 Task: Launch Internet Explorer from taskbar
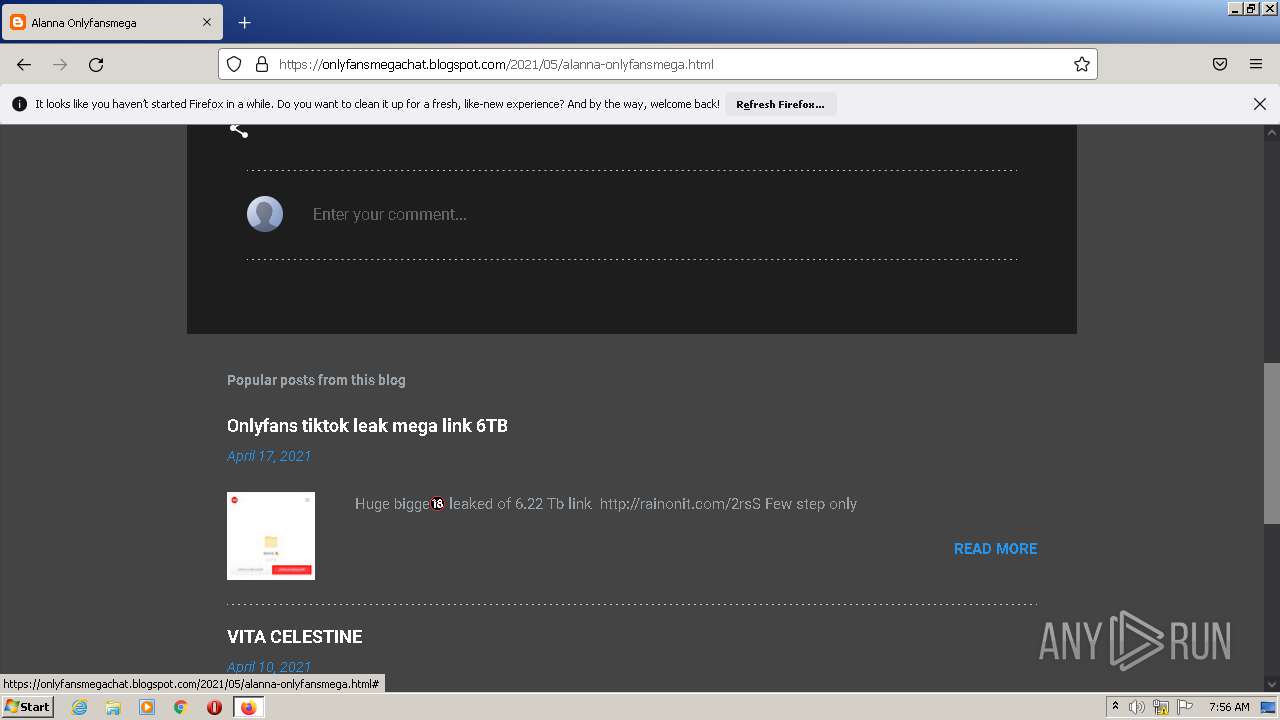pos(79,707)
